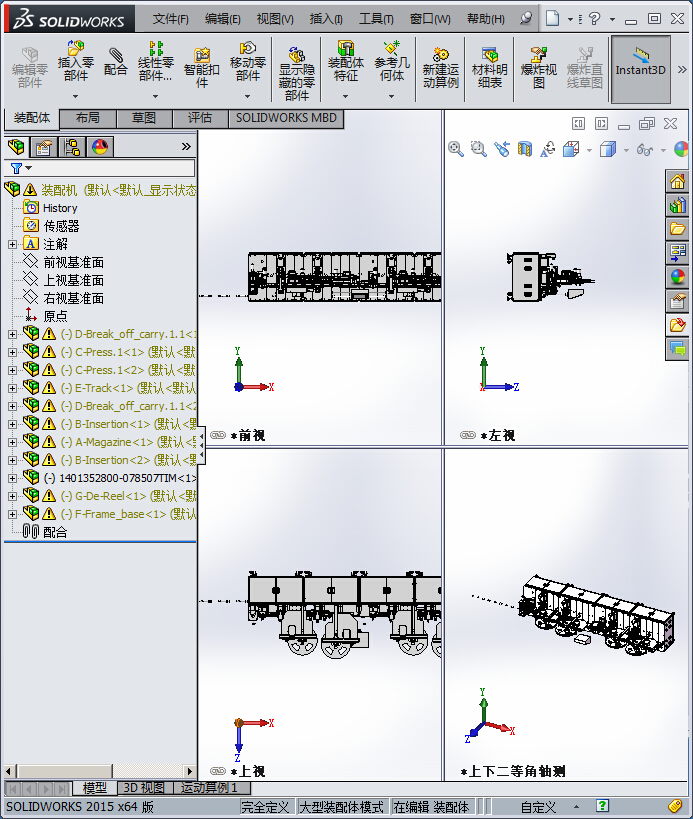Screen dimensions: 693x819
Task: Switch to the 3D 视图 bottom tab
Action: tap(144, 788)
